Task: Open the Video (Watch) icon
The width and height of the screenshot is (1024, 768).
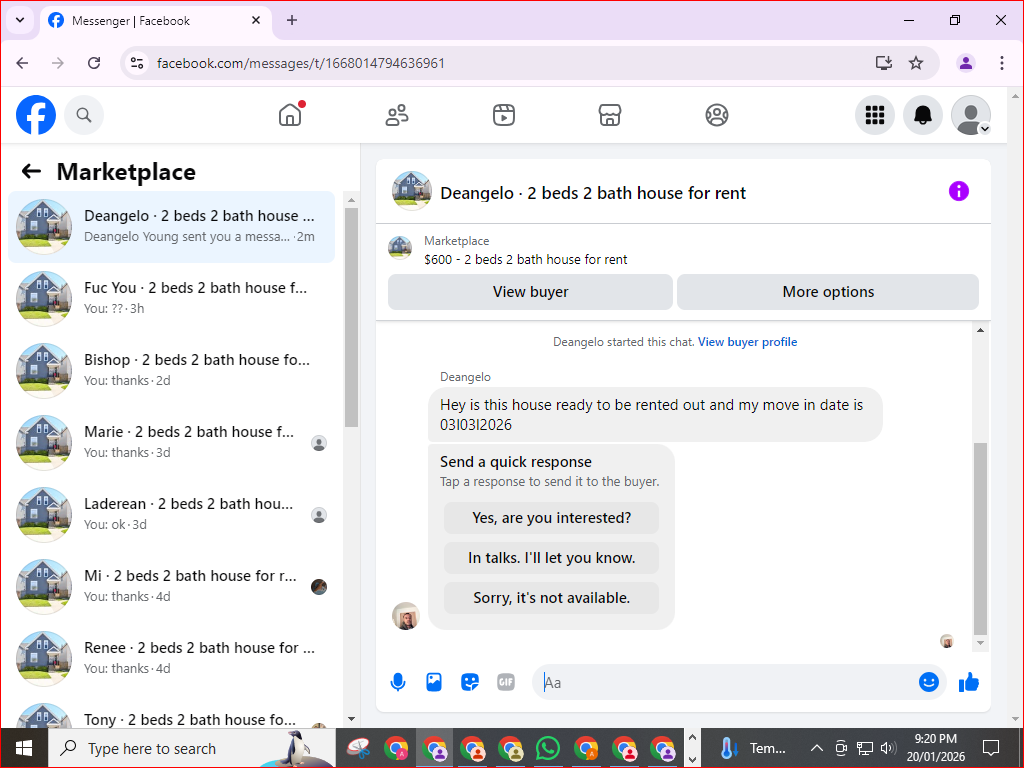Action: point(504,115)
